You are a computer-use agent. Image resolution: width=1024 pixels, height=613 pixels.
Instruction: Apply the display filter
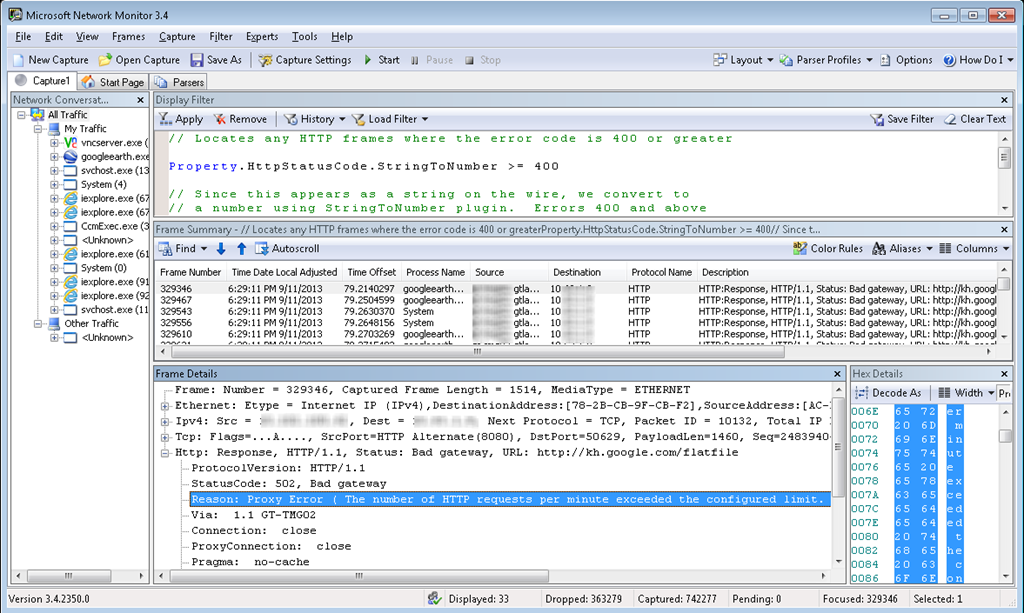180,119
